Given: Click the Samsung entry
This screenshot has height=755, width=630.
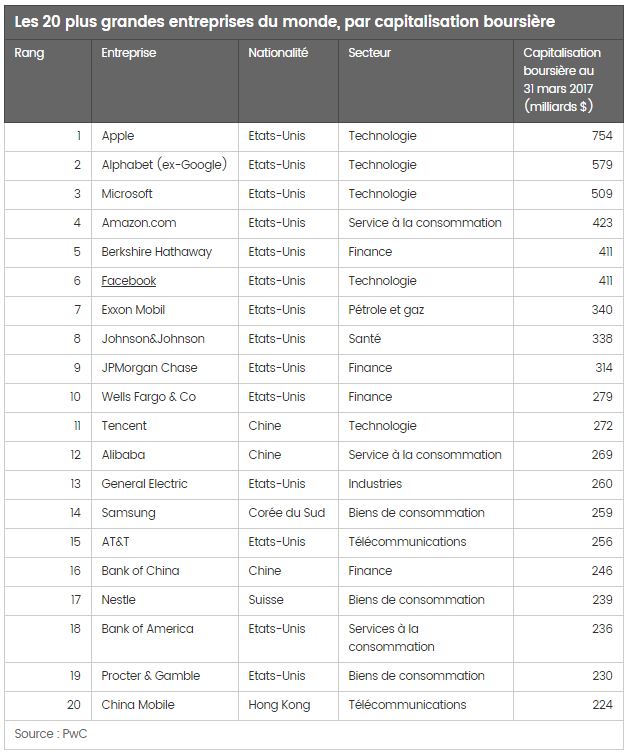Looking at the screenshot, I should (129, 513).
